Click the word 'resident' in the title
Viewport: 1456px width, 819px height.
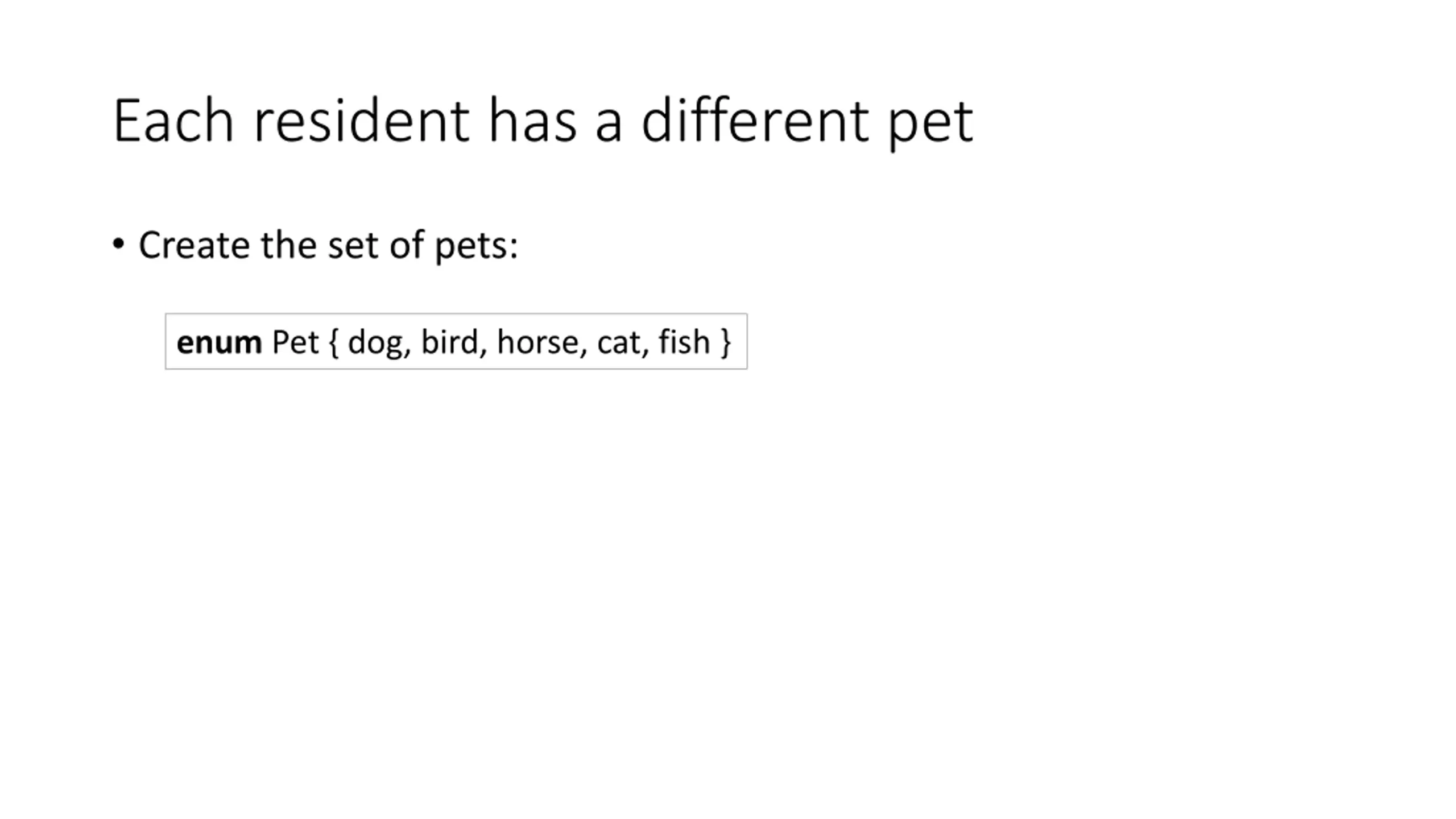point(361,121)
